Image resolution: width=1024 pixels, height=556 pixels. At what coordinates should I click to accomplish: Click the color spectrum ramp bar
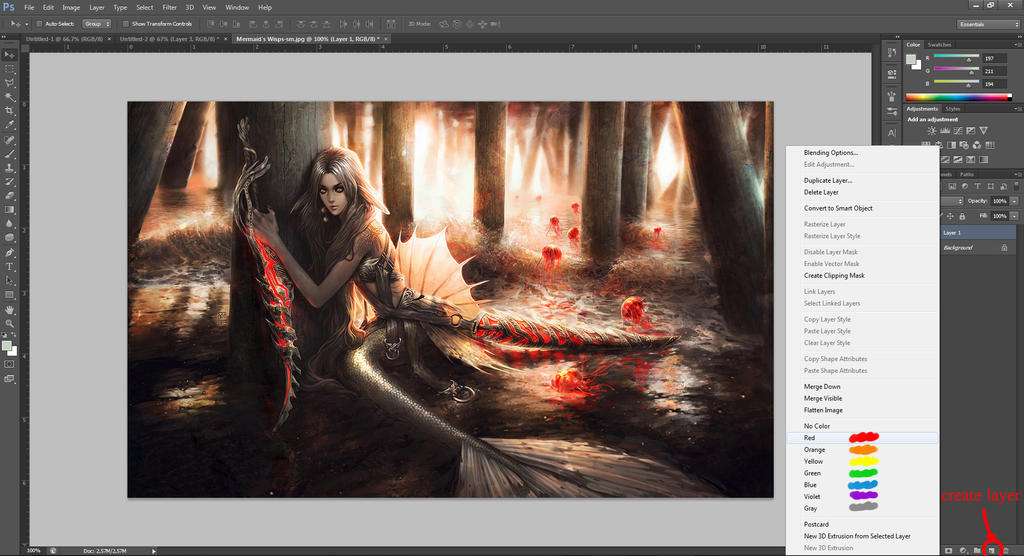958,97
